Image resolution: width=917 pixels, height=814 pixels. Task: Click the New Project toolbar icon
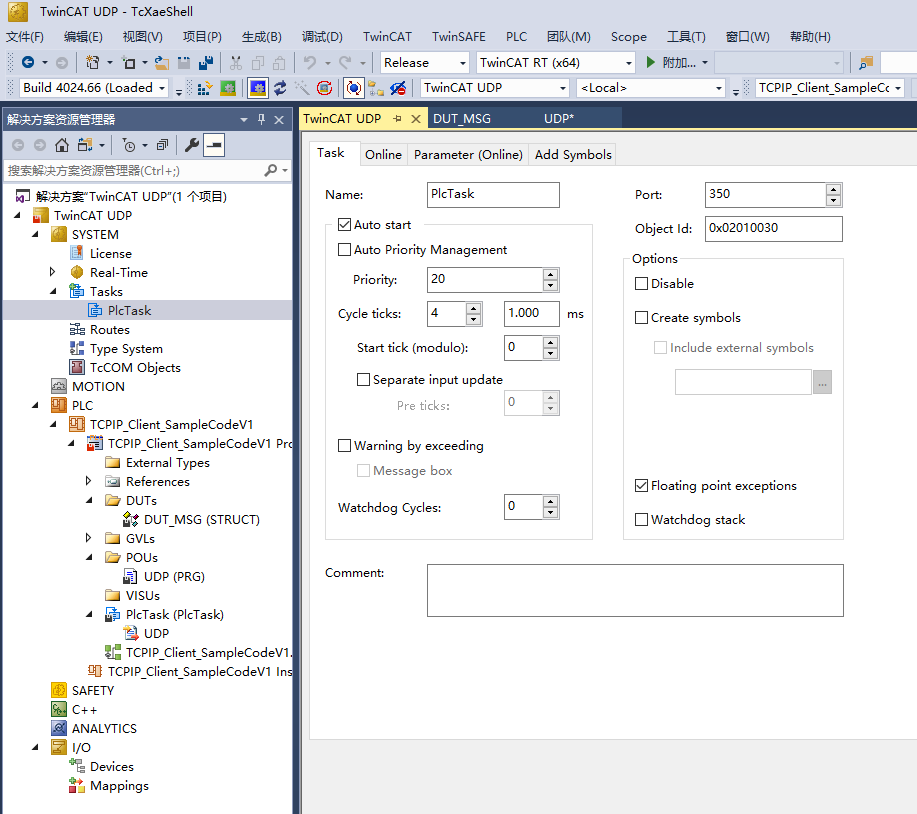pos(92,62)
